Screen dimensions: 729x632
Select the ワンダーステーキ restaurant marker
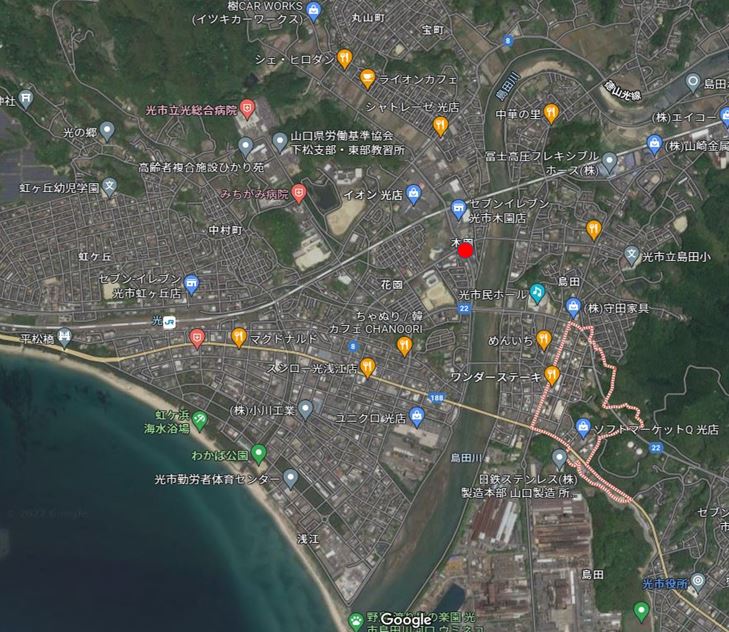pos(551,376)
